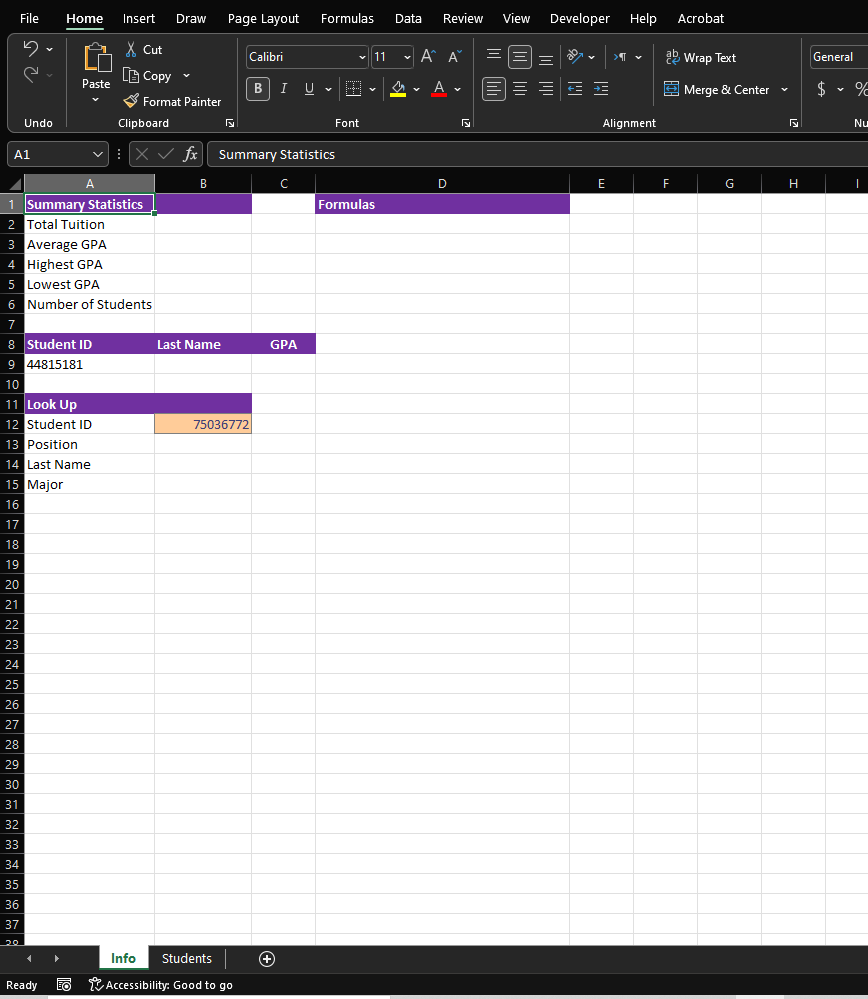Click the Undo icon
Viewport: 868px width, 999px height.
31,48
